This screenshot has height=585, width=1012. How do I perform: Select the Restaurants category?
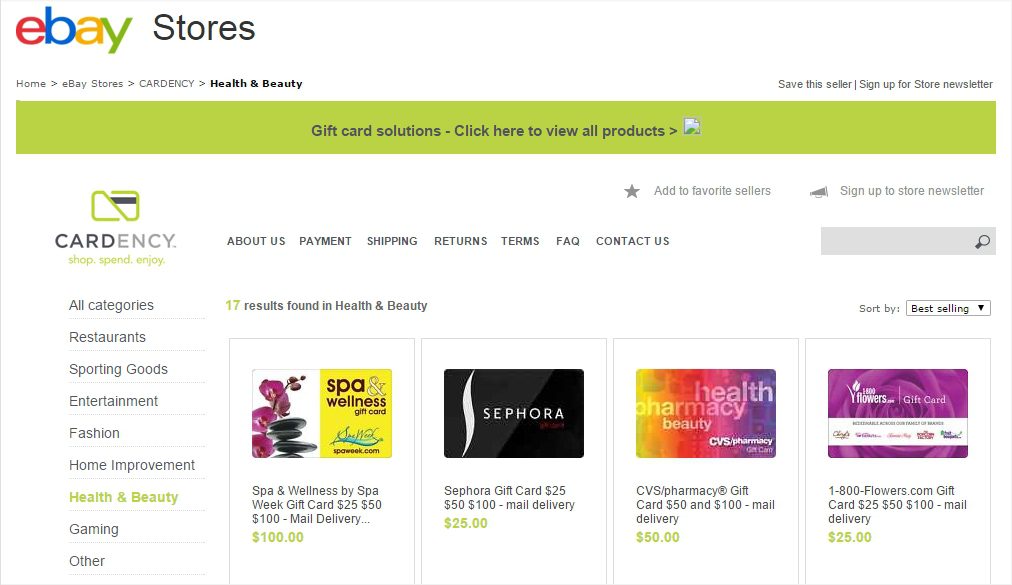tap(107, 337)
